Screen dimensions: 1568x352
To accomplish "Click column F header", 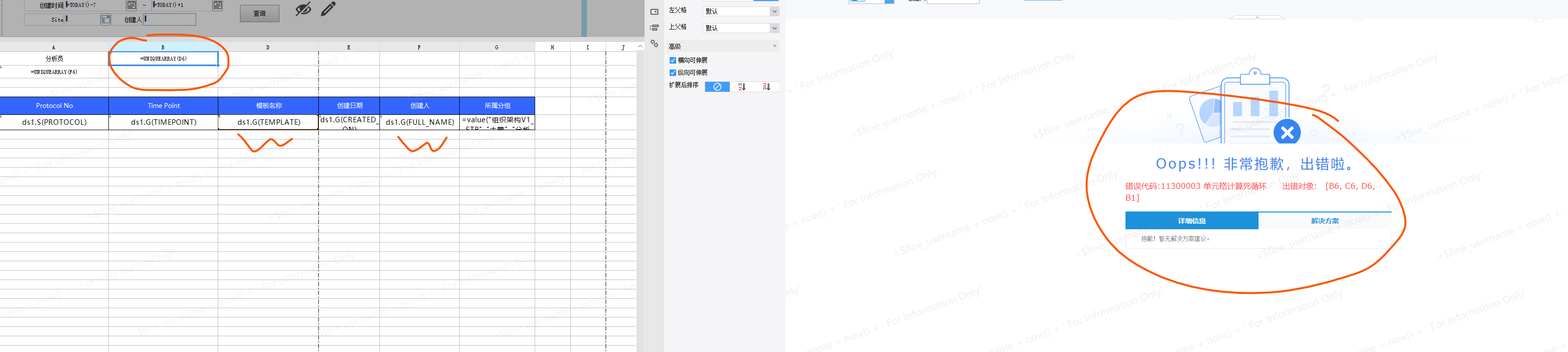I will tap(419, 47).
